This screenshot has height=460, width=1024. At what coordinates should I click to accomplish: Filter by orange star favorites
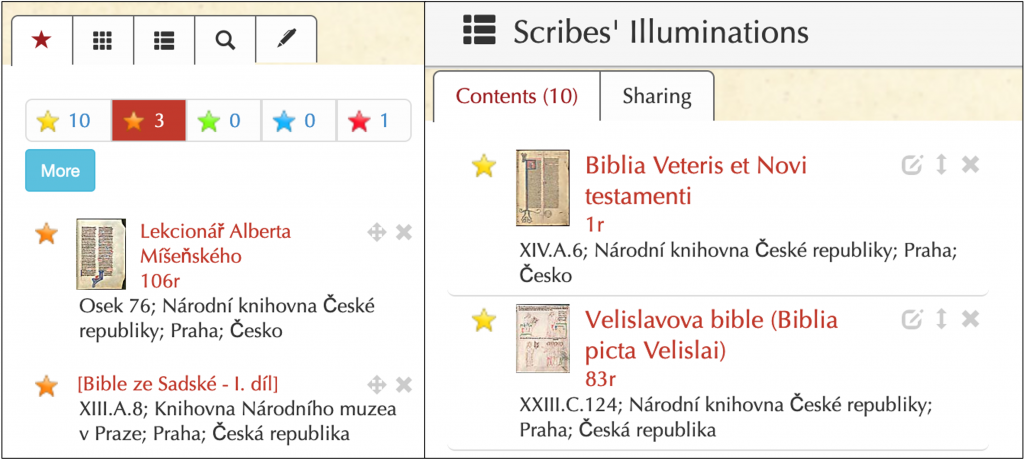(148, 121)
